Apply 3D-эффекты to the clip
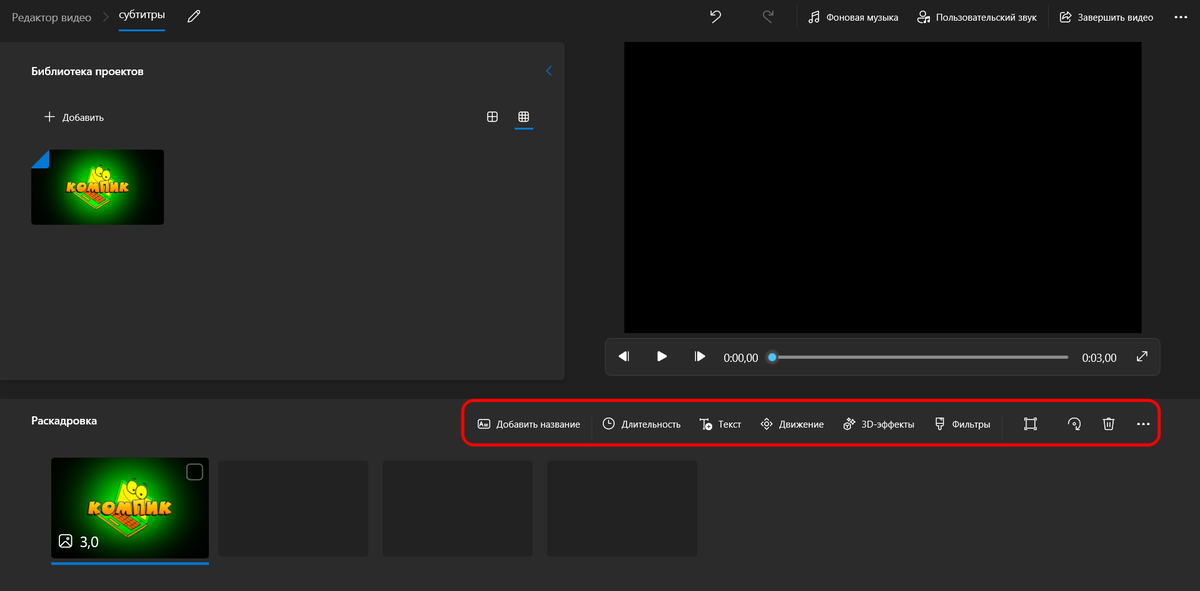This screenshot has height=591, width=1200. [880, 423]
